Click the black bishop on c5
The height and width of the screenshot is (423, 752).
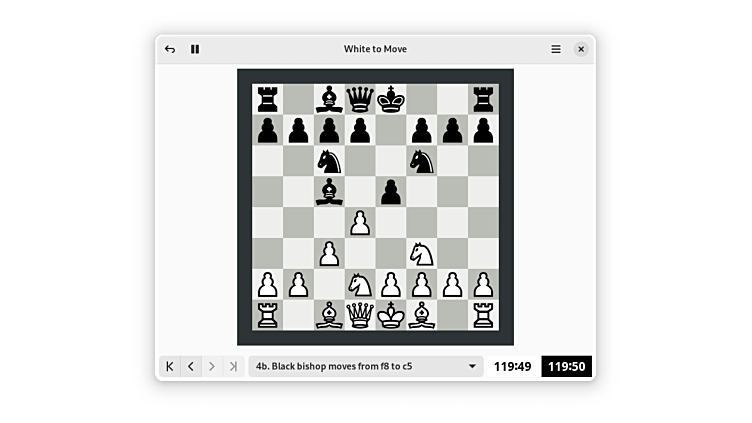[329, 191]
